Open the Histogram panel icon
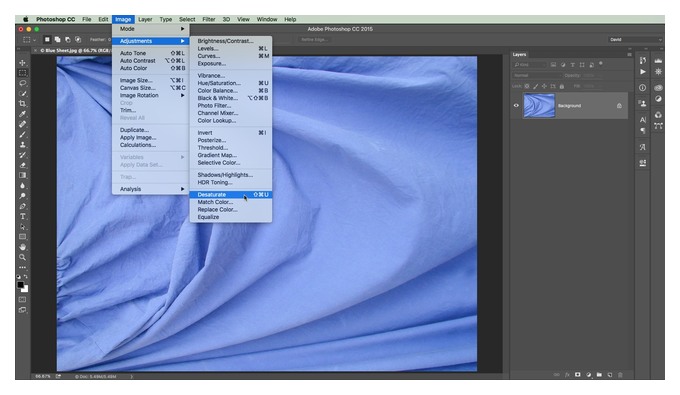Screen dimensions: 680x395 (658, 60)
